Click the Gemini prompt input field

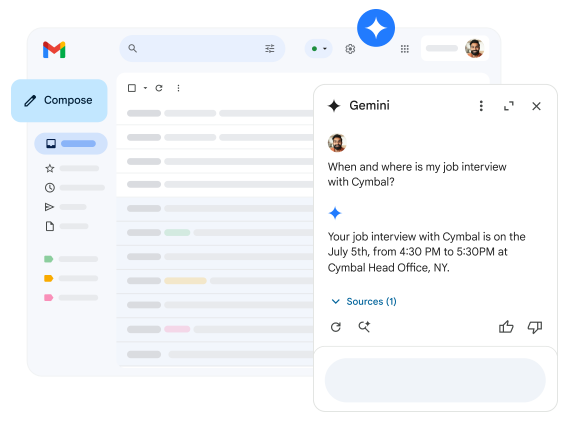(x=435, y=380)
